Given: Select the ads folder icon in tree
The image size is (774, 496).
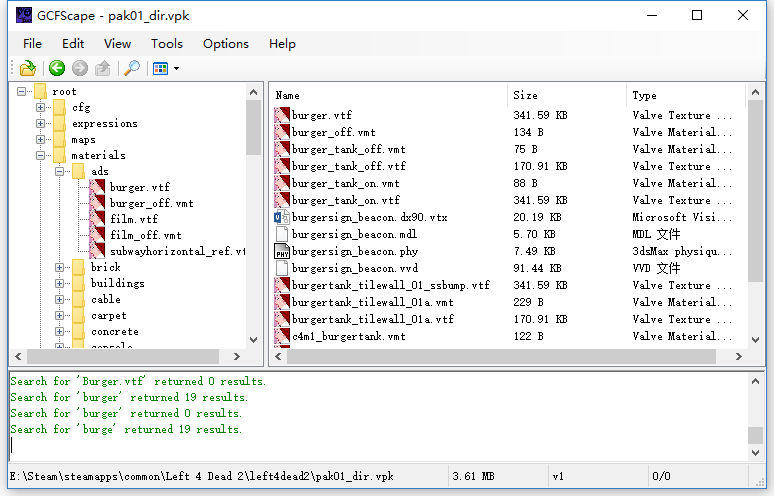Looking at the screenshot, I should [x=78, y=171].
